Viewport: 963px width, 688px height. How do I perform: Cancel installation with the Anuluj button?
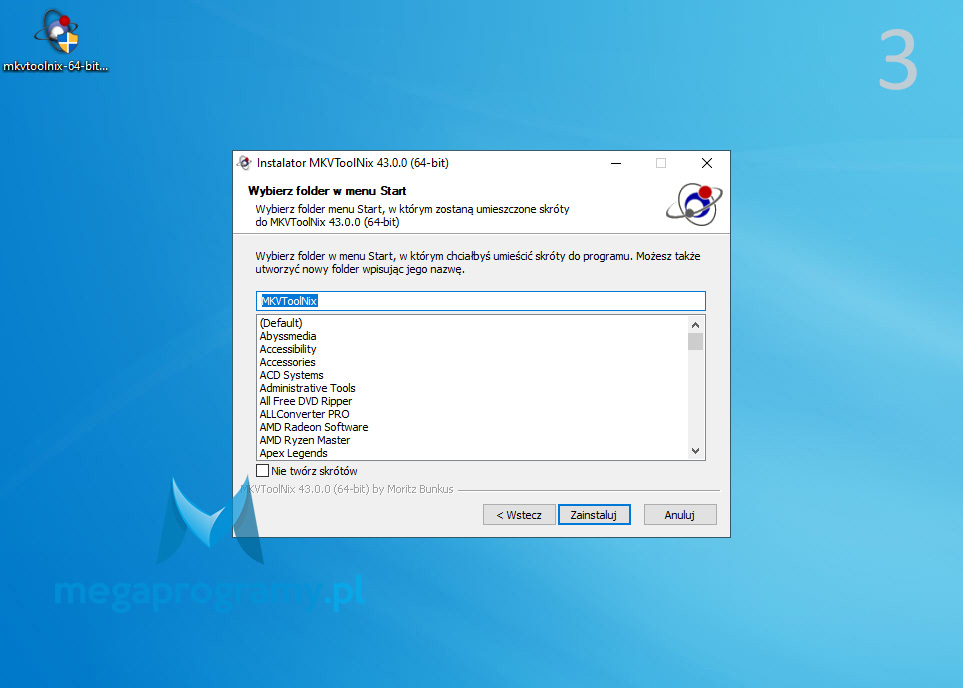pyautogui.click(x=680, y=515)
